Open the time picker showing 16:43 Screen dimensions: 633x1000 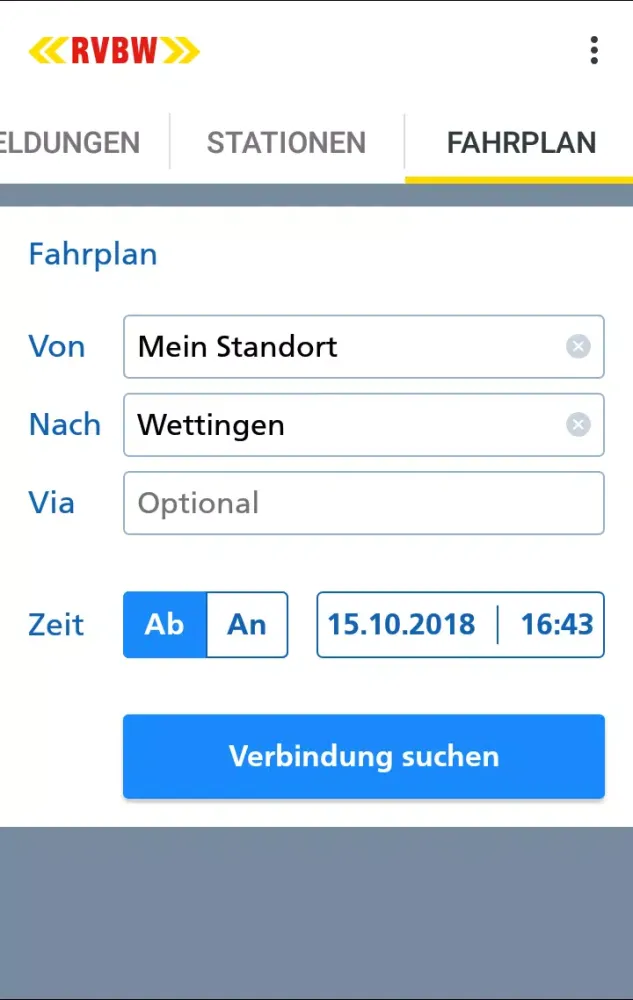(x=556, y=625)
